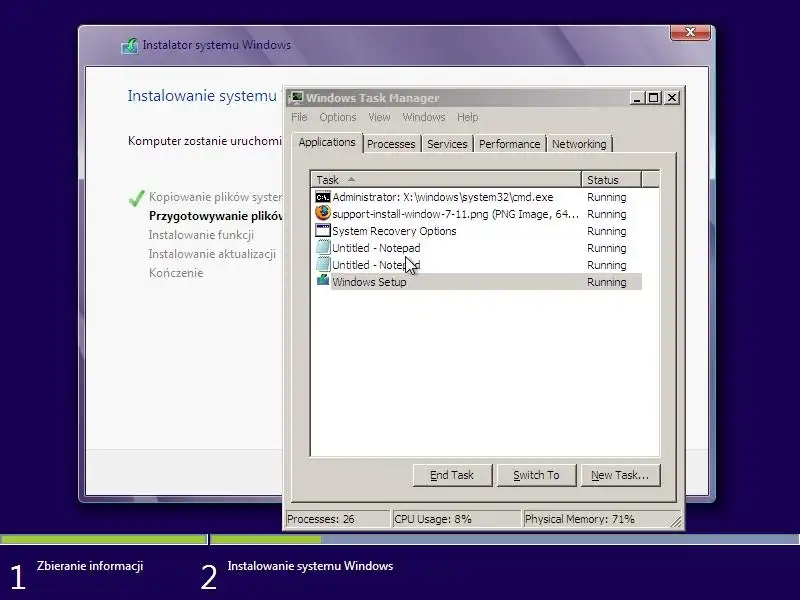
Task: Click the Instalowanie aktualizacji step in installer
Action: point(212,254)
